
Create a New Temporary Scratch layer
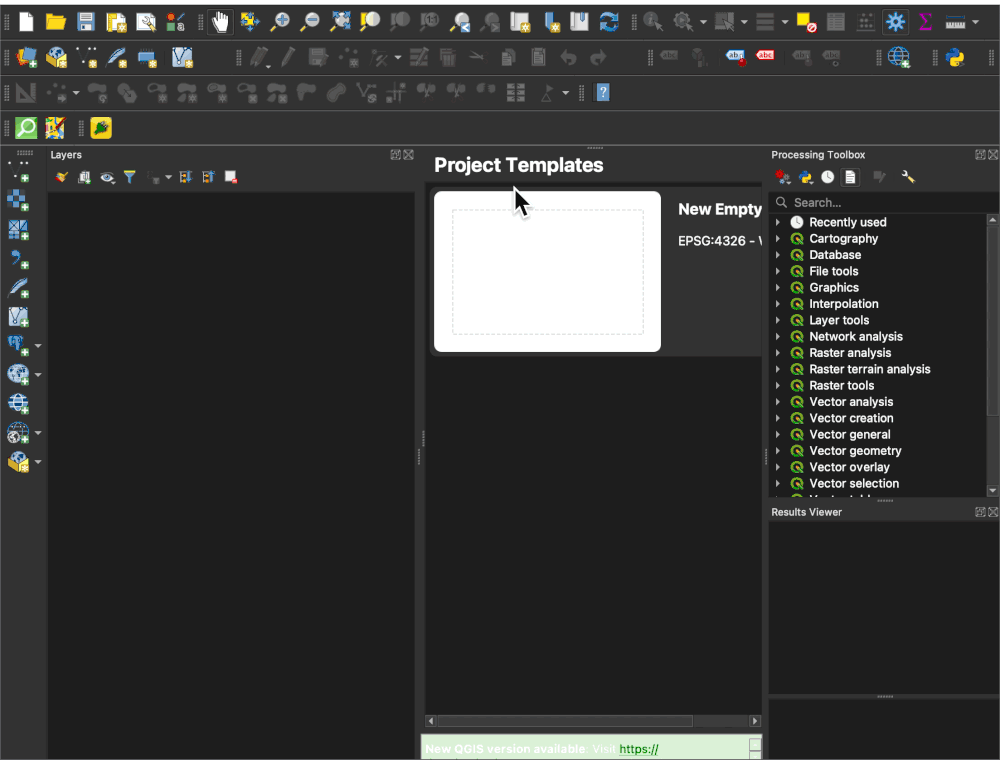click(147, 58)
